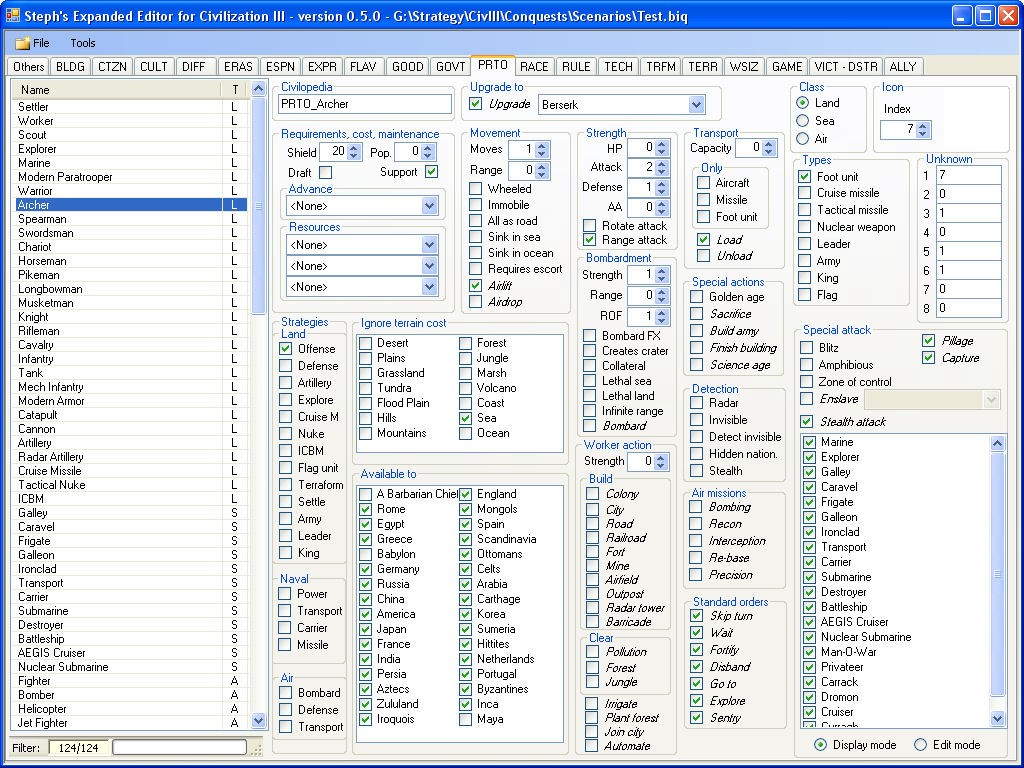Select AEGIS Cruiser in the left unit list
1024x768 pixels.
click(x=129, y=653)
